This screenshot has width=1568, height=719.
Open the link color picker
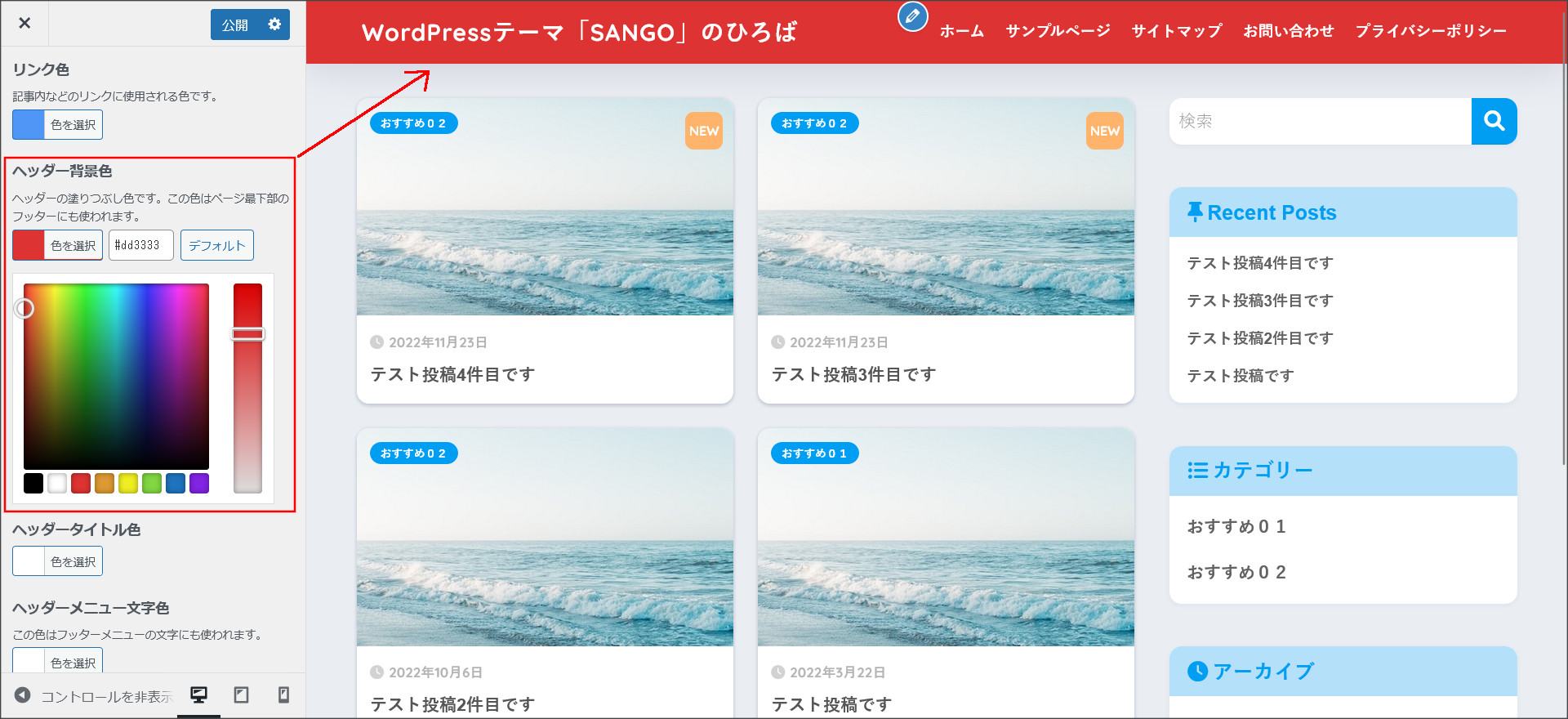coord(57,125)
